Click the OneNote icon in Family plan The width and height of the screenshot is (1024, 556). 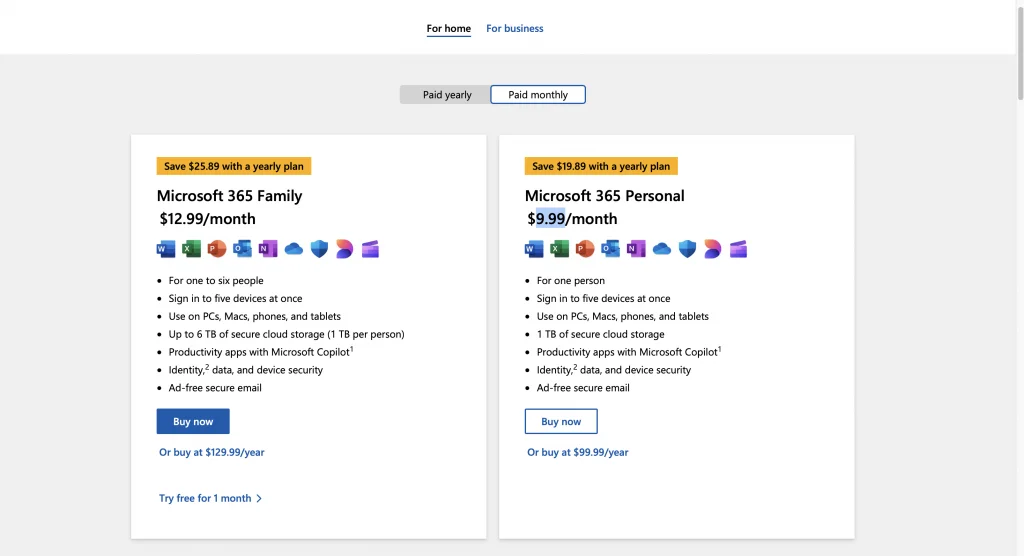[x=268, y=249]
